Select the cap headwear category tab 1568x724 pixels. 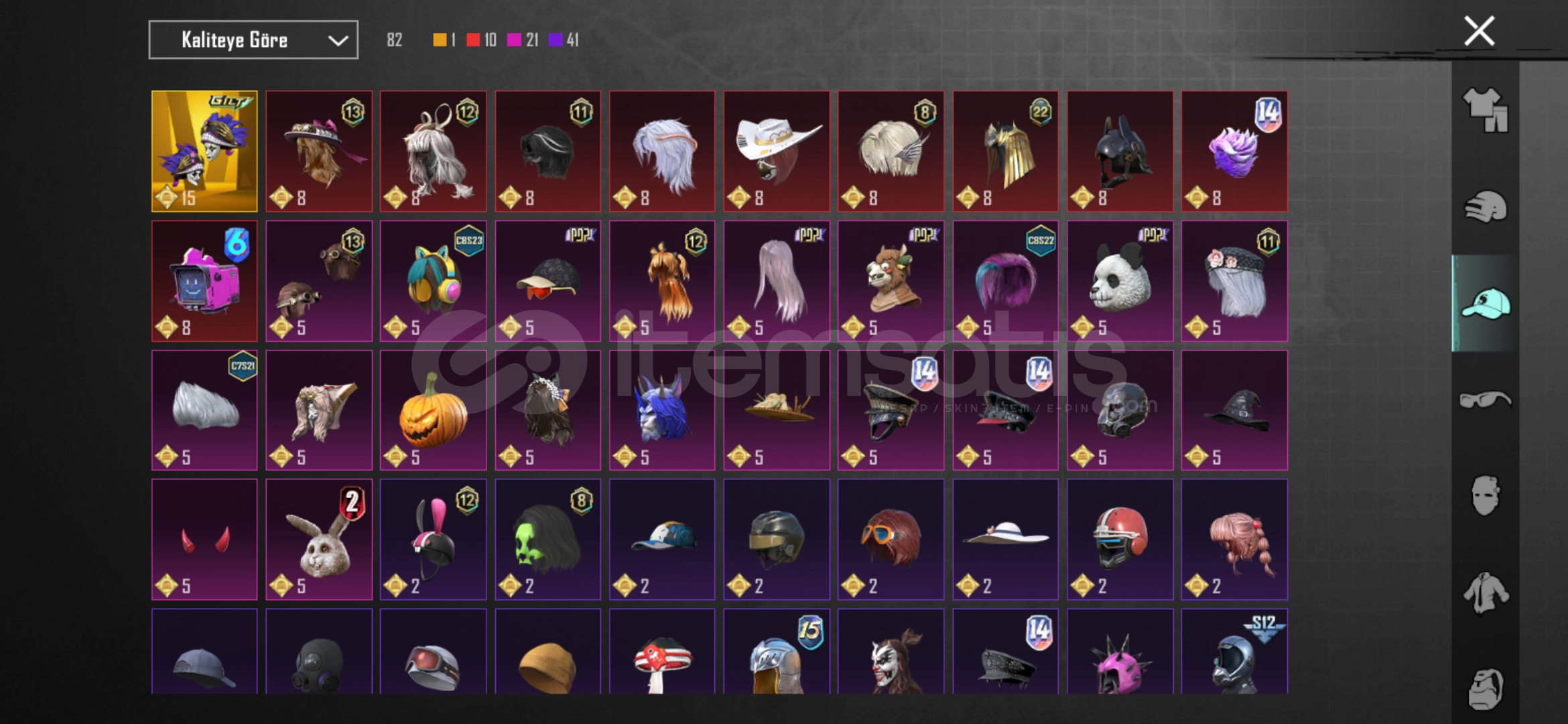pos(1485,303)
